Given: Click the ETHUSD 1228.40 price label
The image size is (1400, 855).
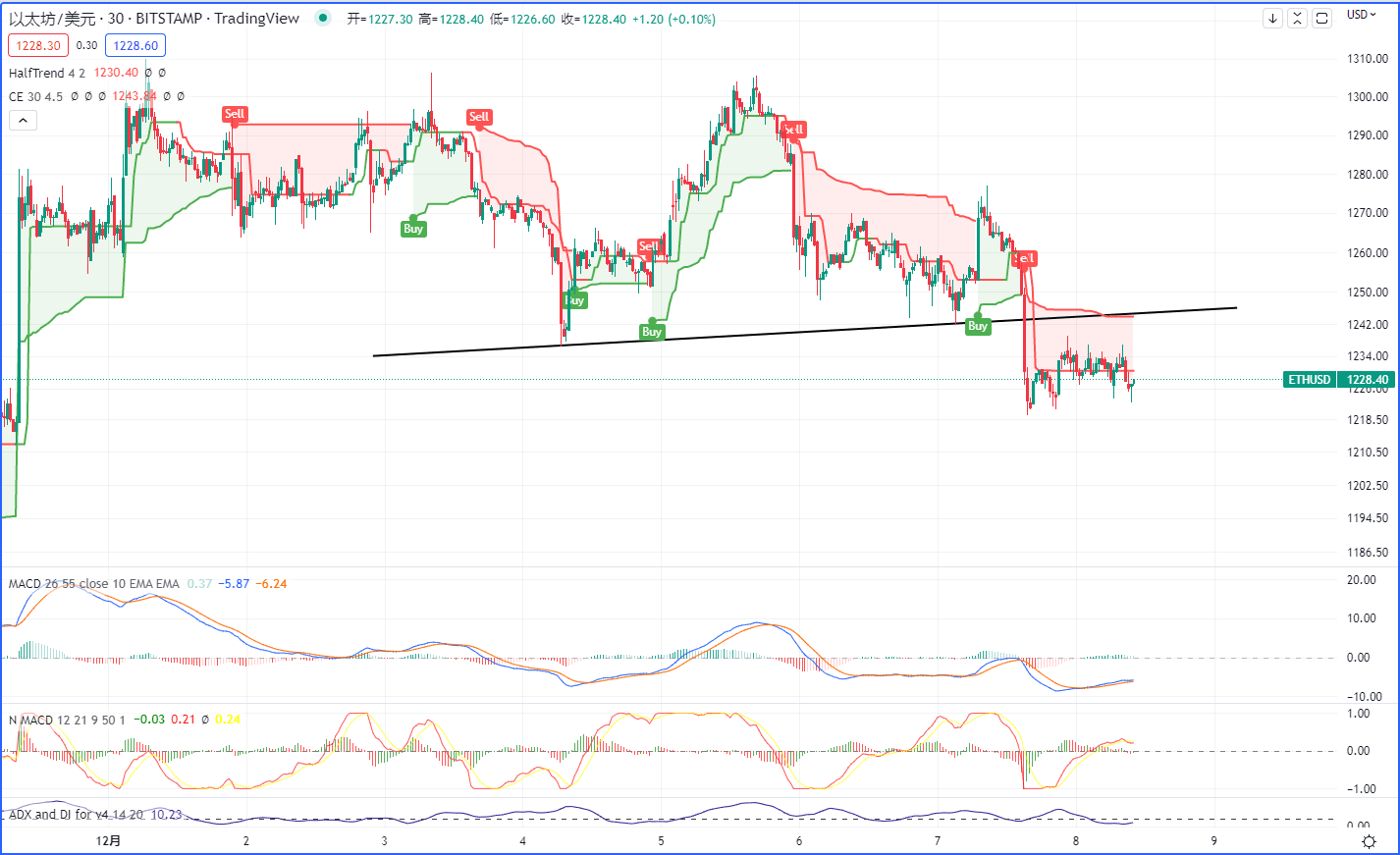Looking at the screenshot, I should click(1338, 380).
